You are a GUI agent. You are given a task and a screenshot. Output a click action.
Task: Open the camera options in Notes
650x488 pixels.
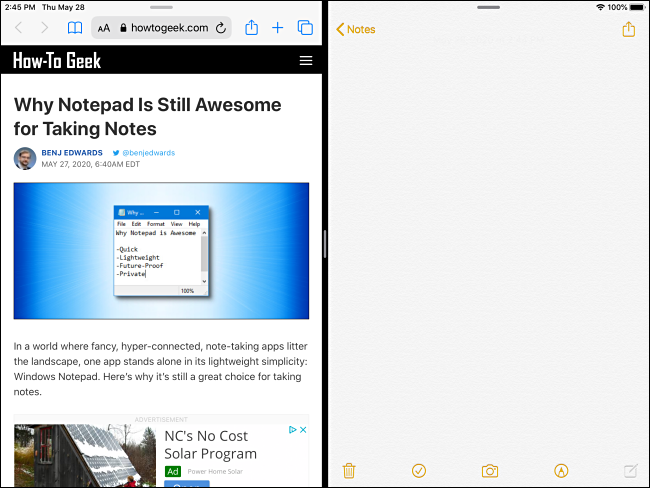click(x=490, y=471)
